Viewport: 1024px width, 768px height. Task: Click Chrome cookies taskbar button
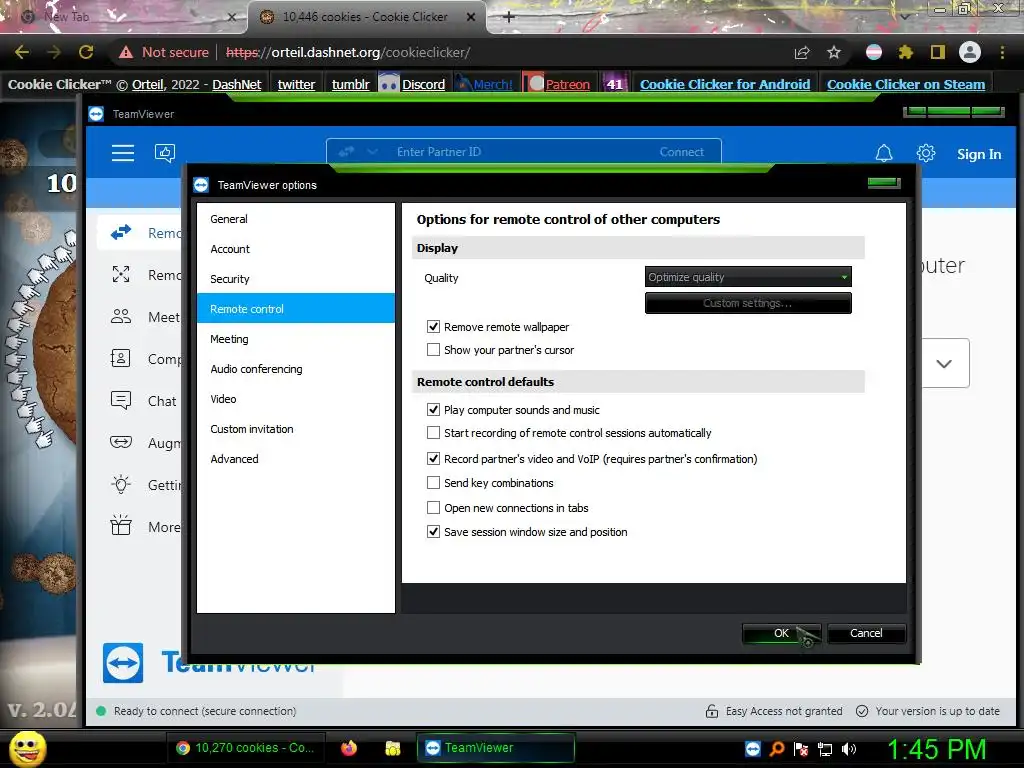point(246,748)
